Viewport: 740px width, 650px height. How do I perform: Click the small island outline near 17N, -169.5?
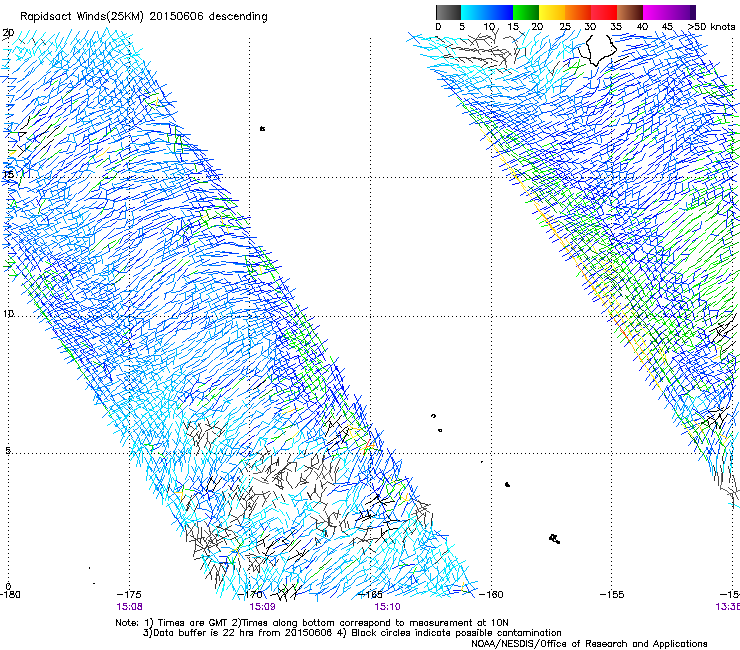coord(262,128)
